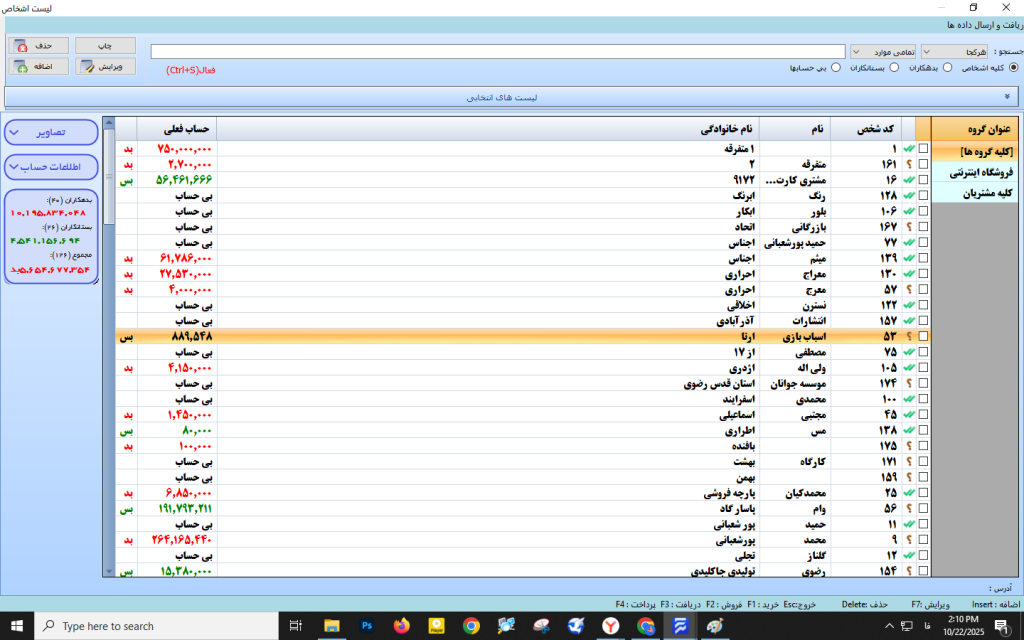Click the green checkmark on the اسباب بازی row
1024x640 pixels.
coord(908,336)
